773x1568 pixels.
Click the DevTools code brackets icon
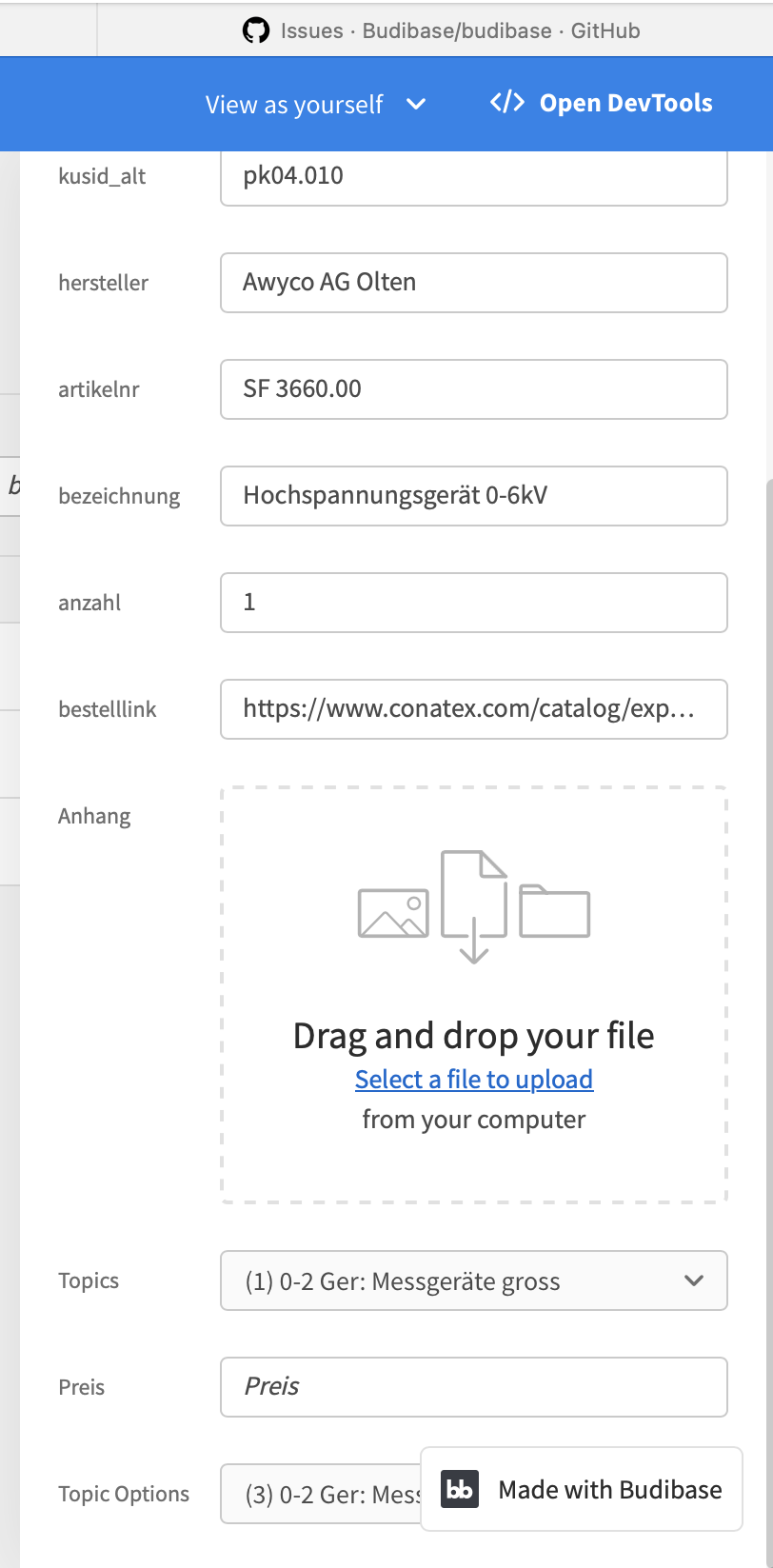pyautogui.click(x=507, y=103)
